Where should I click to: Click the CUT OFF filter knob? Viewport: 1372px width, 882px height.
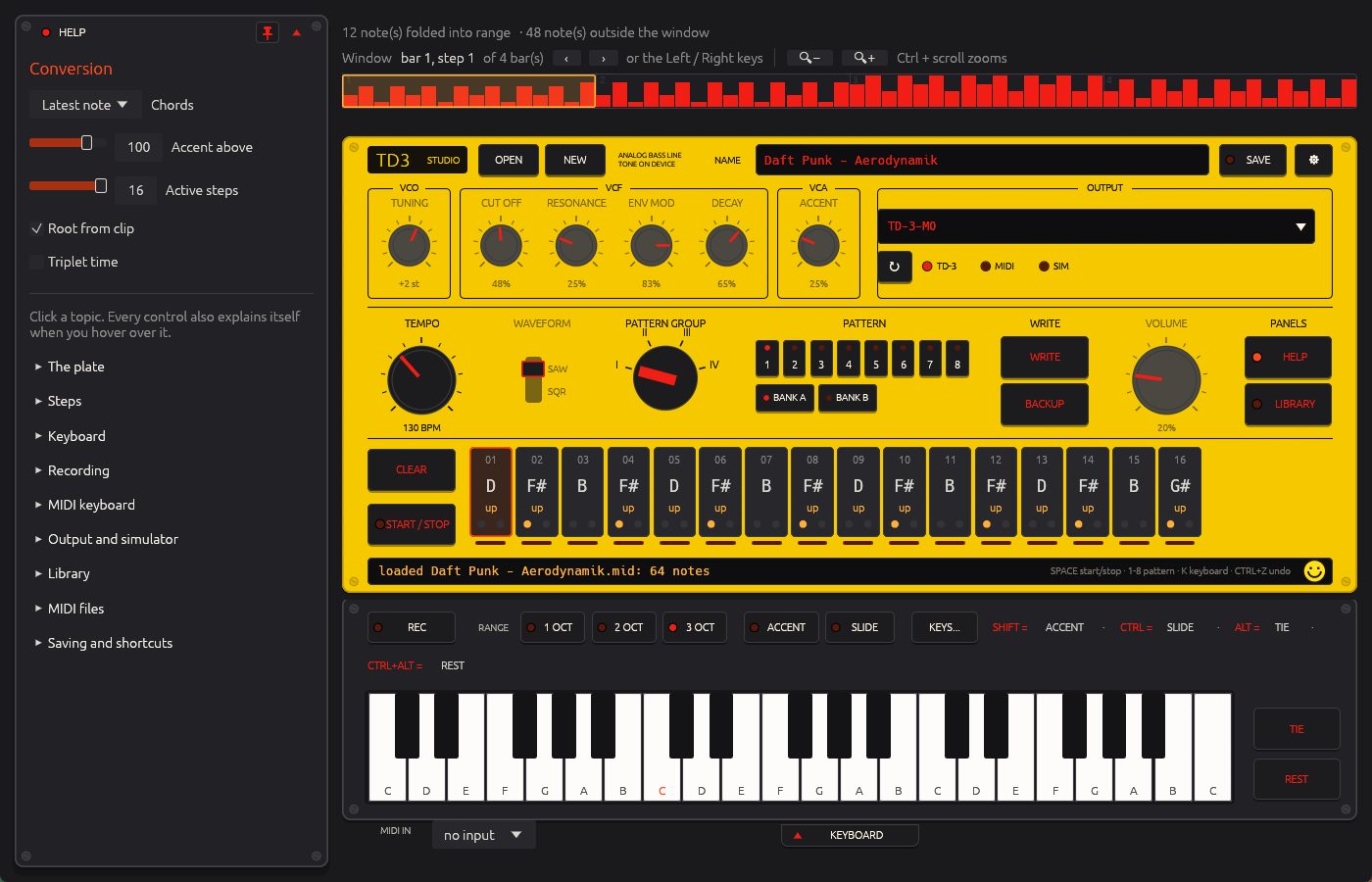(x=501, y=245)
